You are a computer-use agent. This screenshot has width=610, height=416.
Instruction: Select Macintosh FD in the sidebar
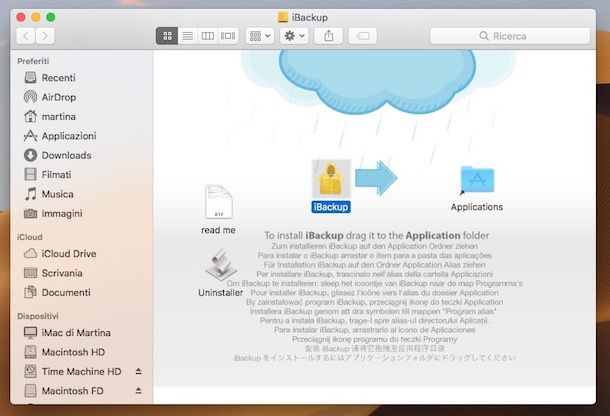tap(74, 390)
